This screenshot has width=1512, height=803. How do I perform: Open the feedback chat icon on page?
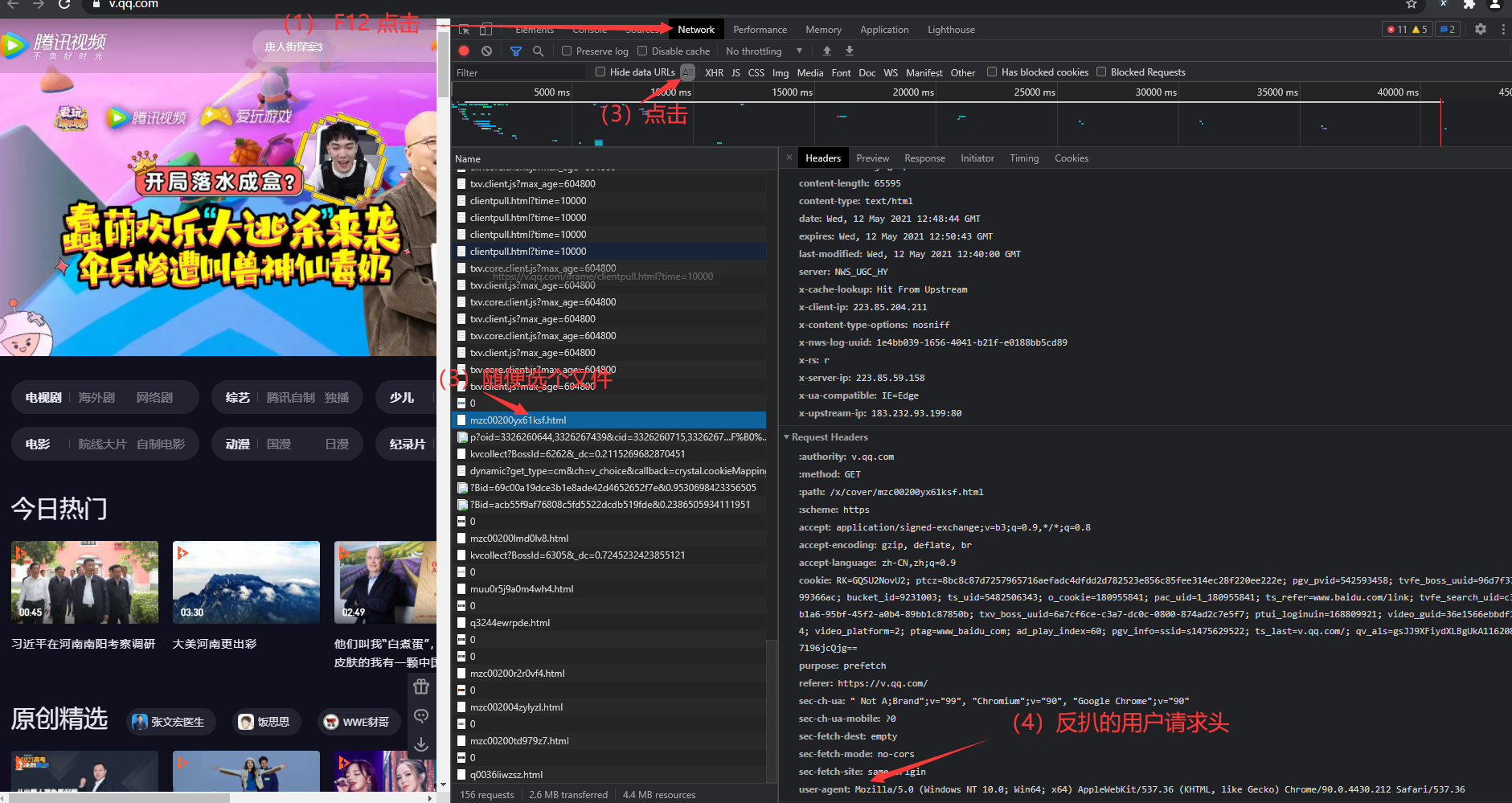point(421,715)
